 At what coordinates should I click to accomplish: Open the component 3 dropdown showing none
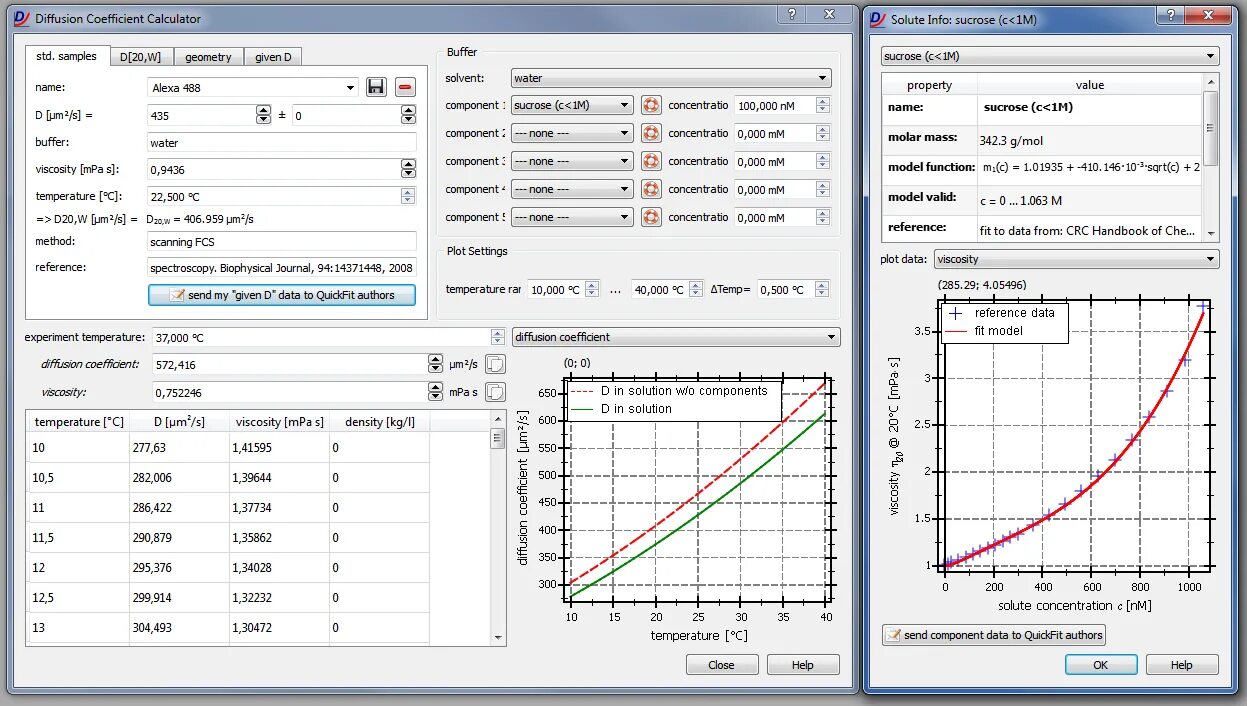(572, 161)
